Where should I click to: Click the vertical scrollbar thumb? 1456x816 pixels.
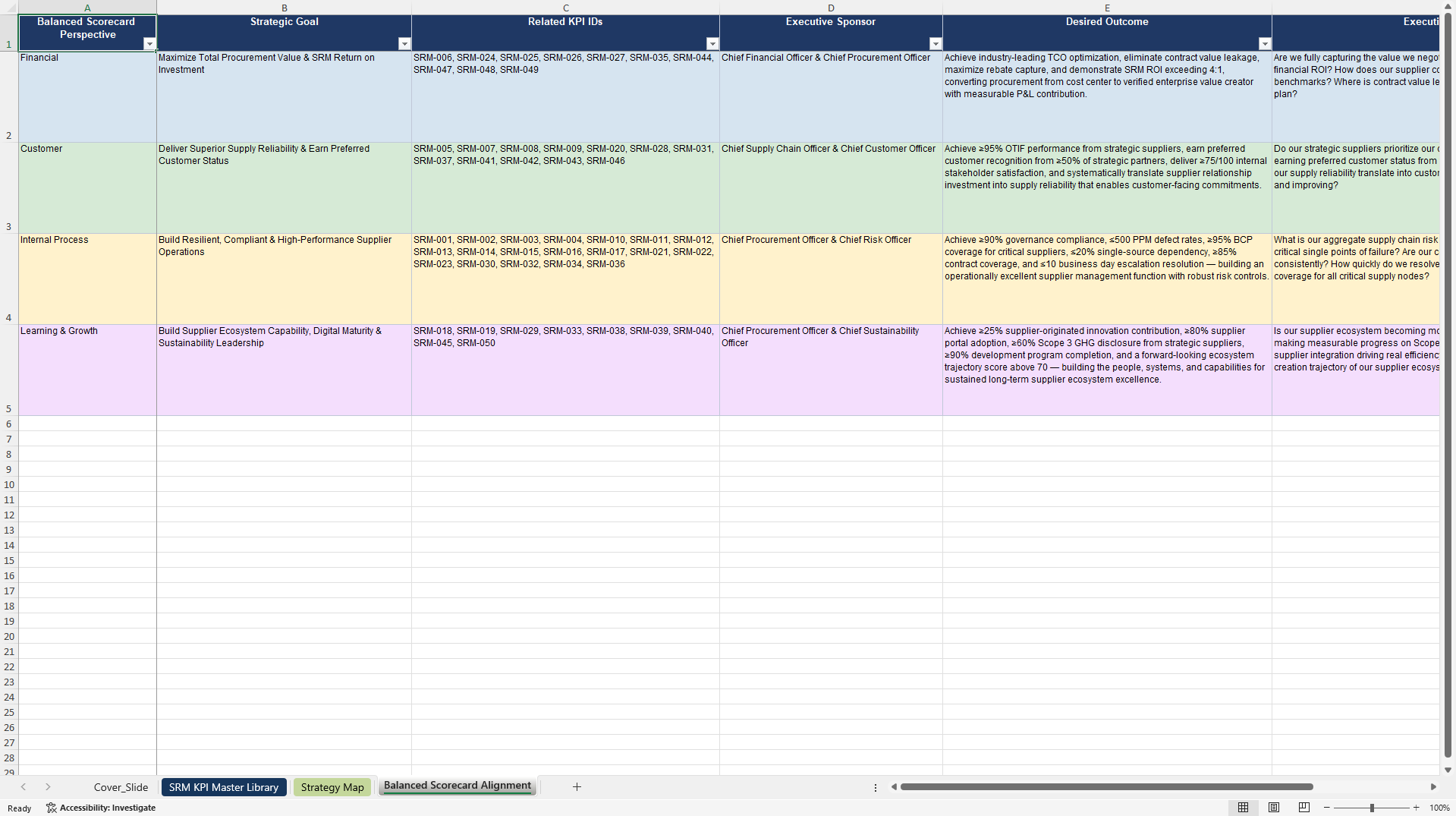point(1448,386)
